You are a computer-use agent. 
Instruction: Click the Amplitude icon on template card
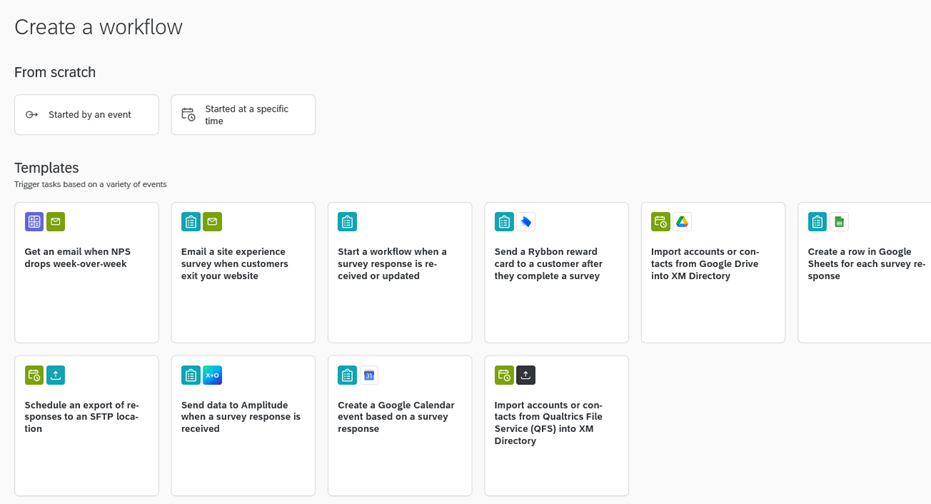(212, 375)
